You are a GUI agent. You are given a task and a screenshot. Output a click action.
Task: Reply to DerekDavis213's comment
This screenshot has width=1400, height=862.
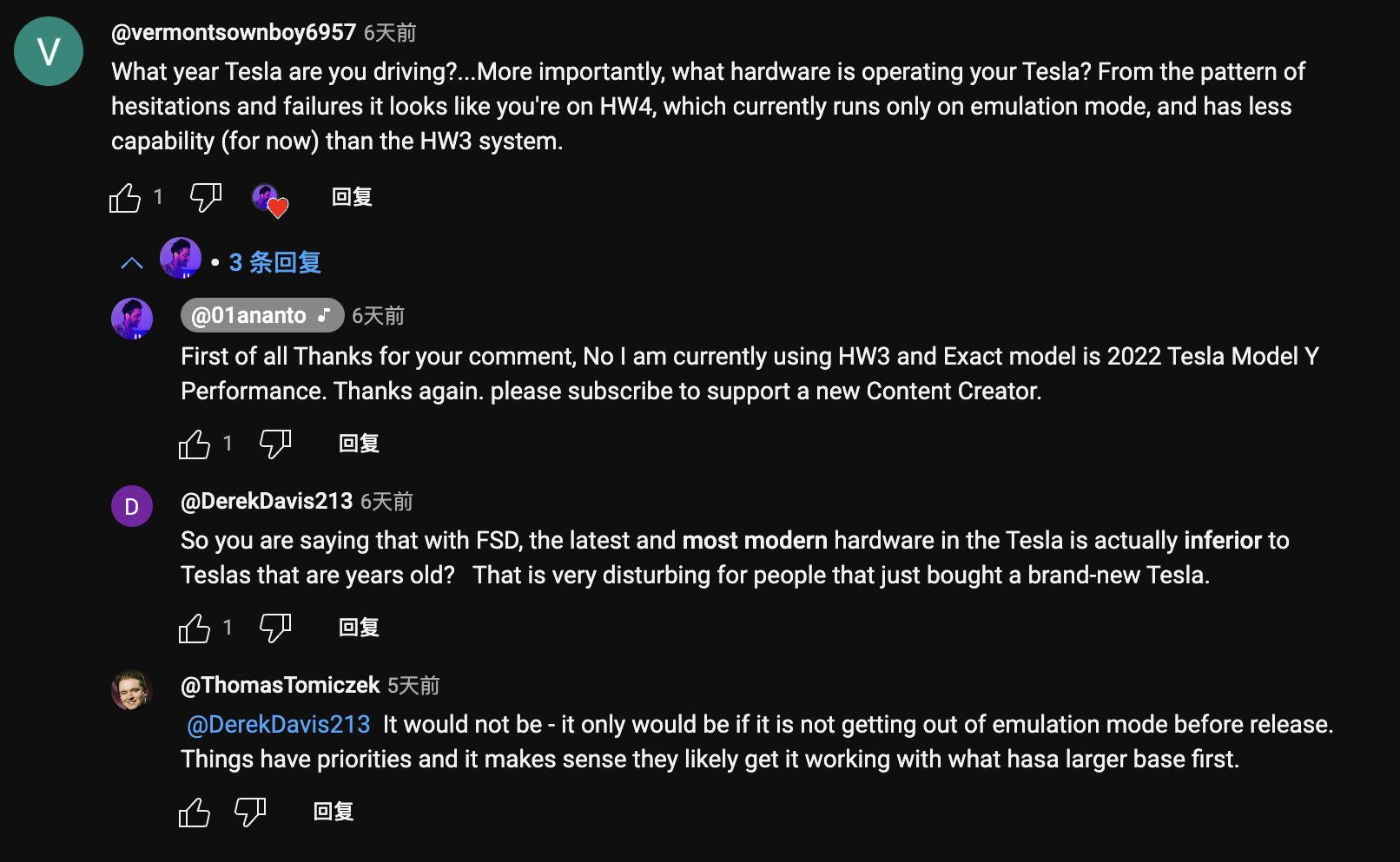(359, 628)
